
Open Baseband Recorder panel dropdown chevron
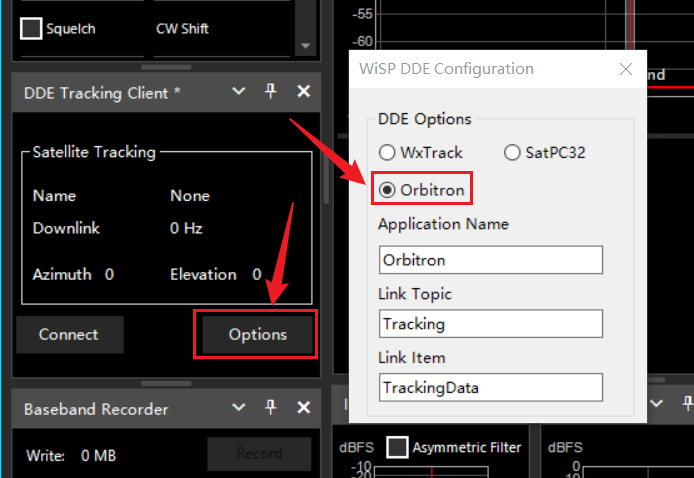(x=238, y=408)
